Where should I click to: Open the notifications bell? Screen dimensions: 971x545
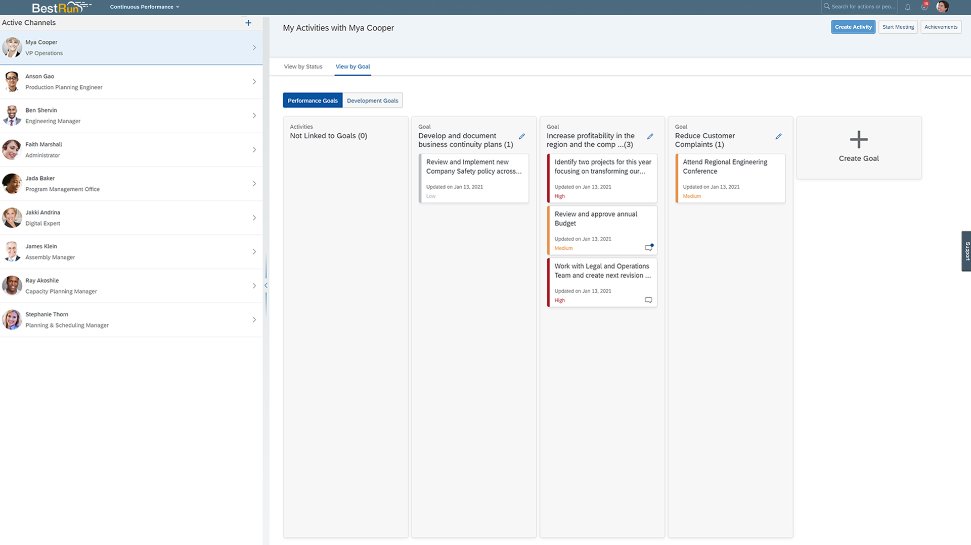(x=908, y=7)
